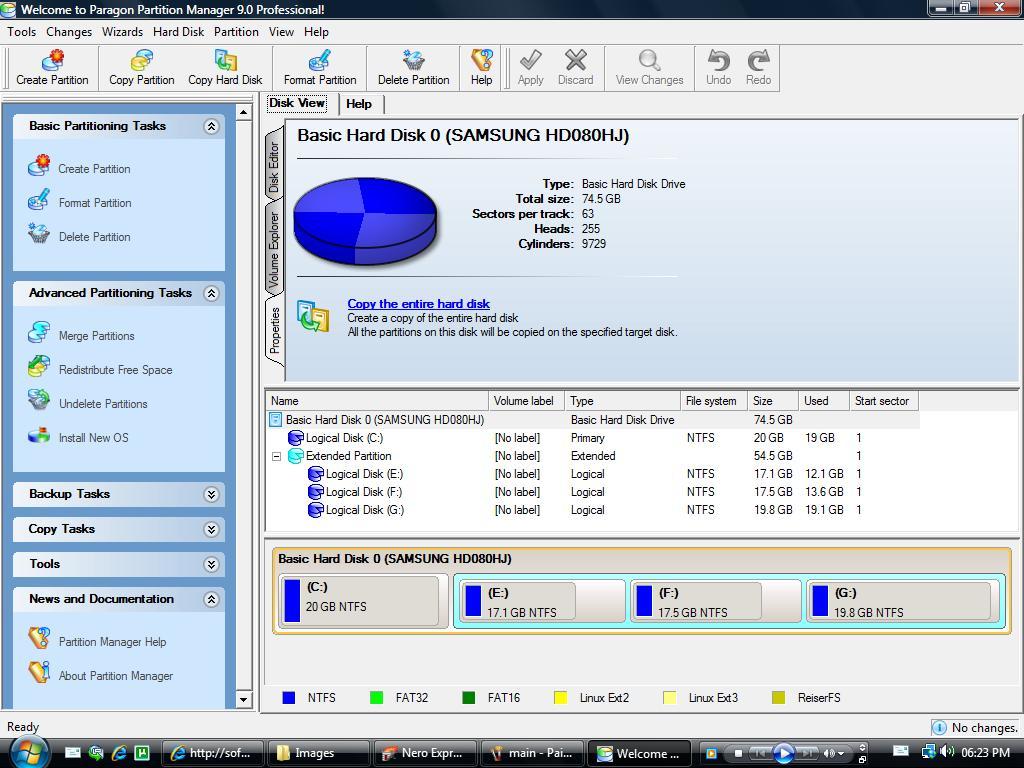Choose Redistribute Free Space task

click(115, 370)
